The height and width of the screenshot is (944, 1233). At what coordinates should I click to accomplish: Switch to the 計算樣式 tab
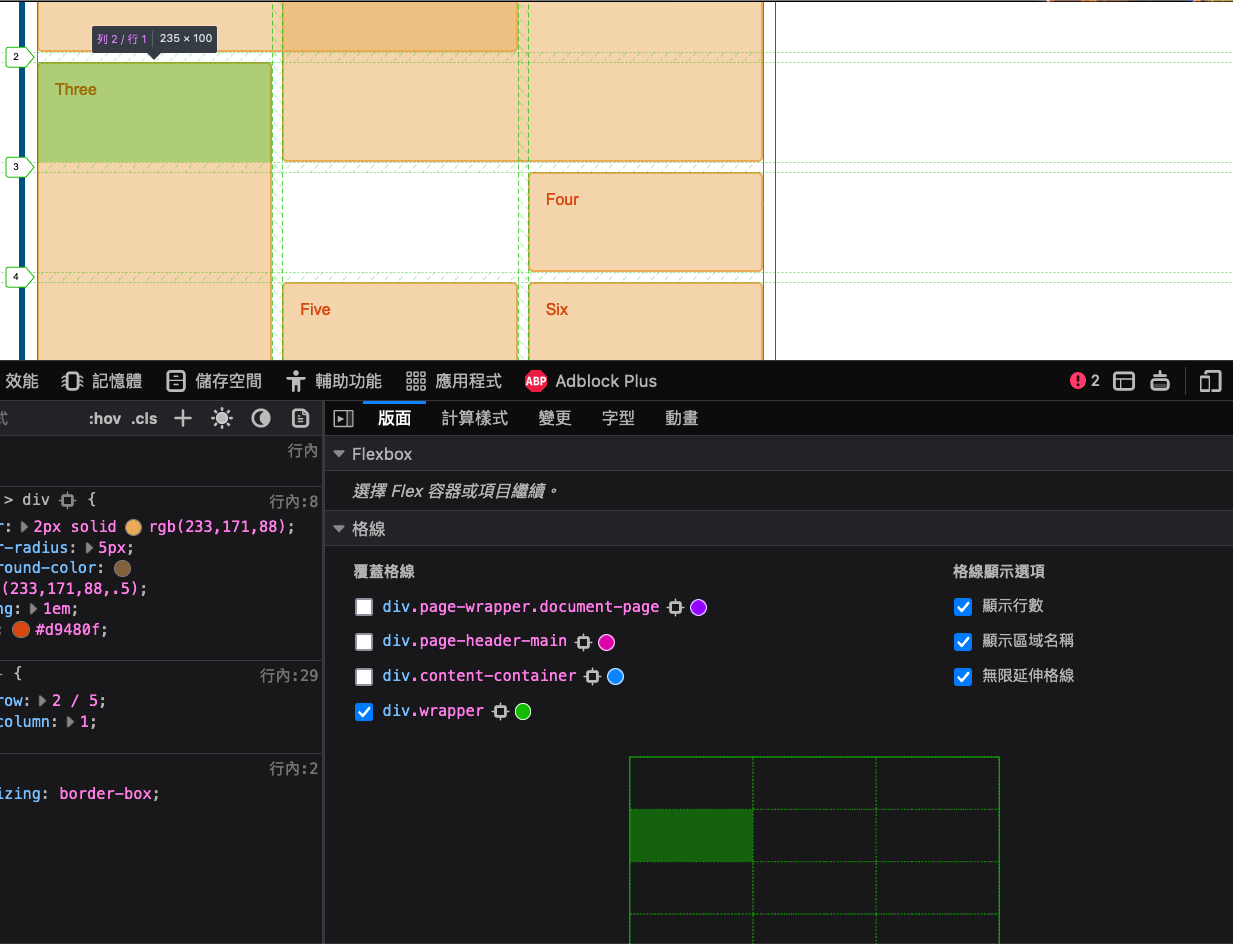pos(475,418)
